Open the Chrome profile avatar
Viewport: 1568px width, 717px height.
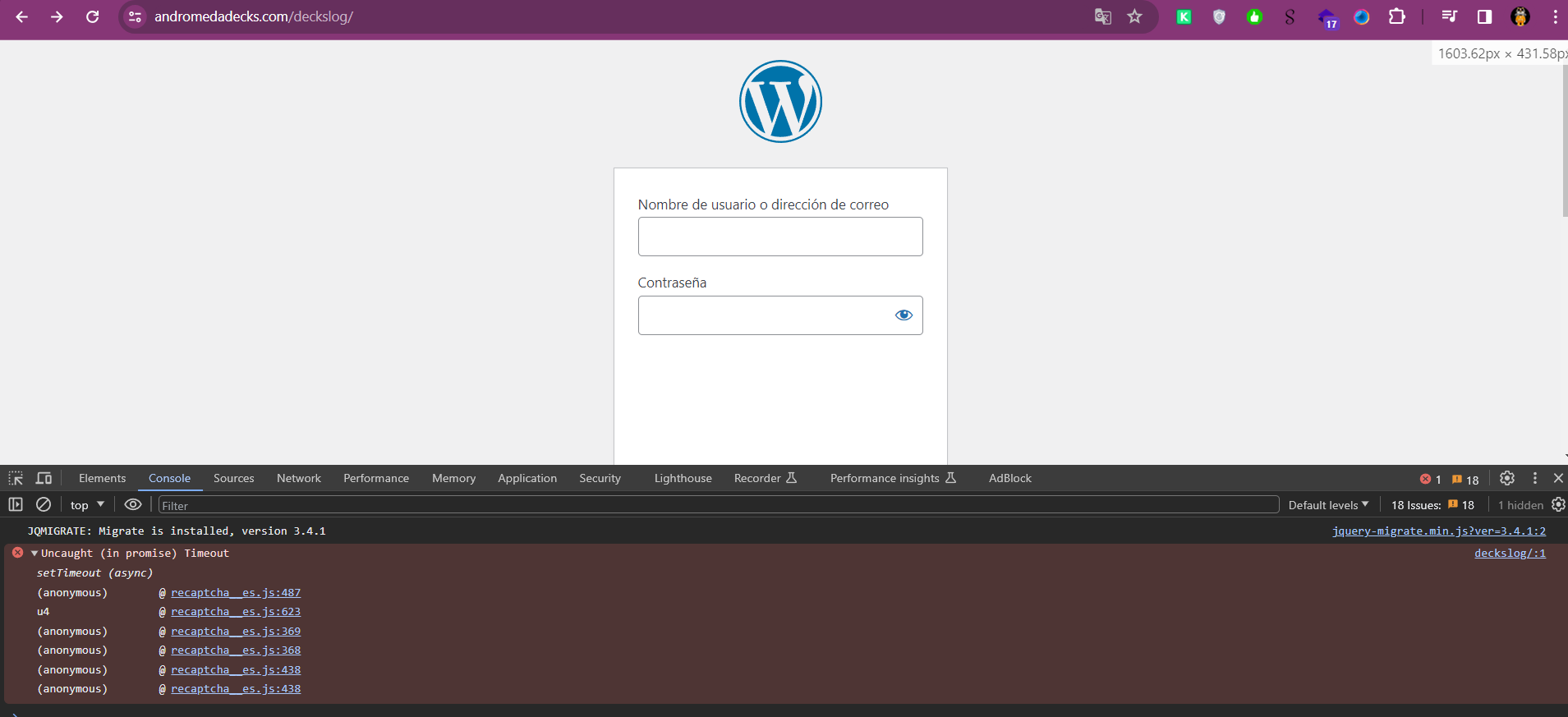coord(1520,16)
